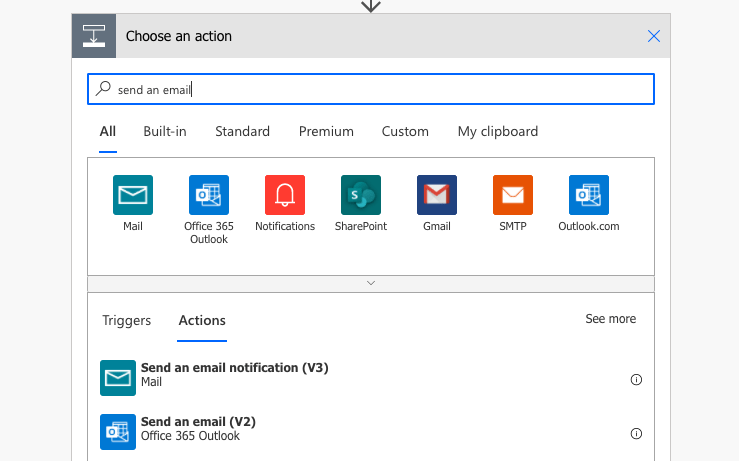Add the Send an email (V2) action

(371, 432)
